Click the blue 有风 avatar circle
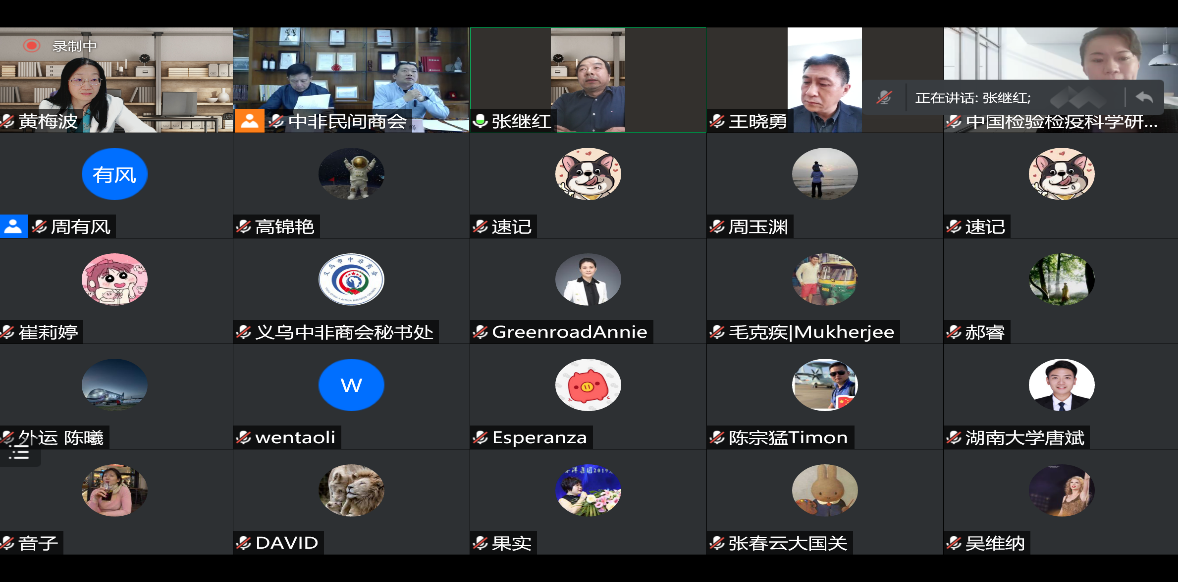 [115, 175]
